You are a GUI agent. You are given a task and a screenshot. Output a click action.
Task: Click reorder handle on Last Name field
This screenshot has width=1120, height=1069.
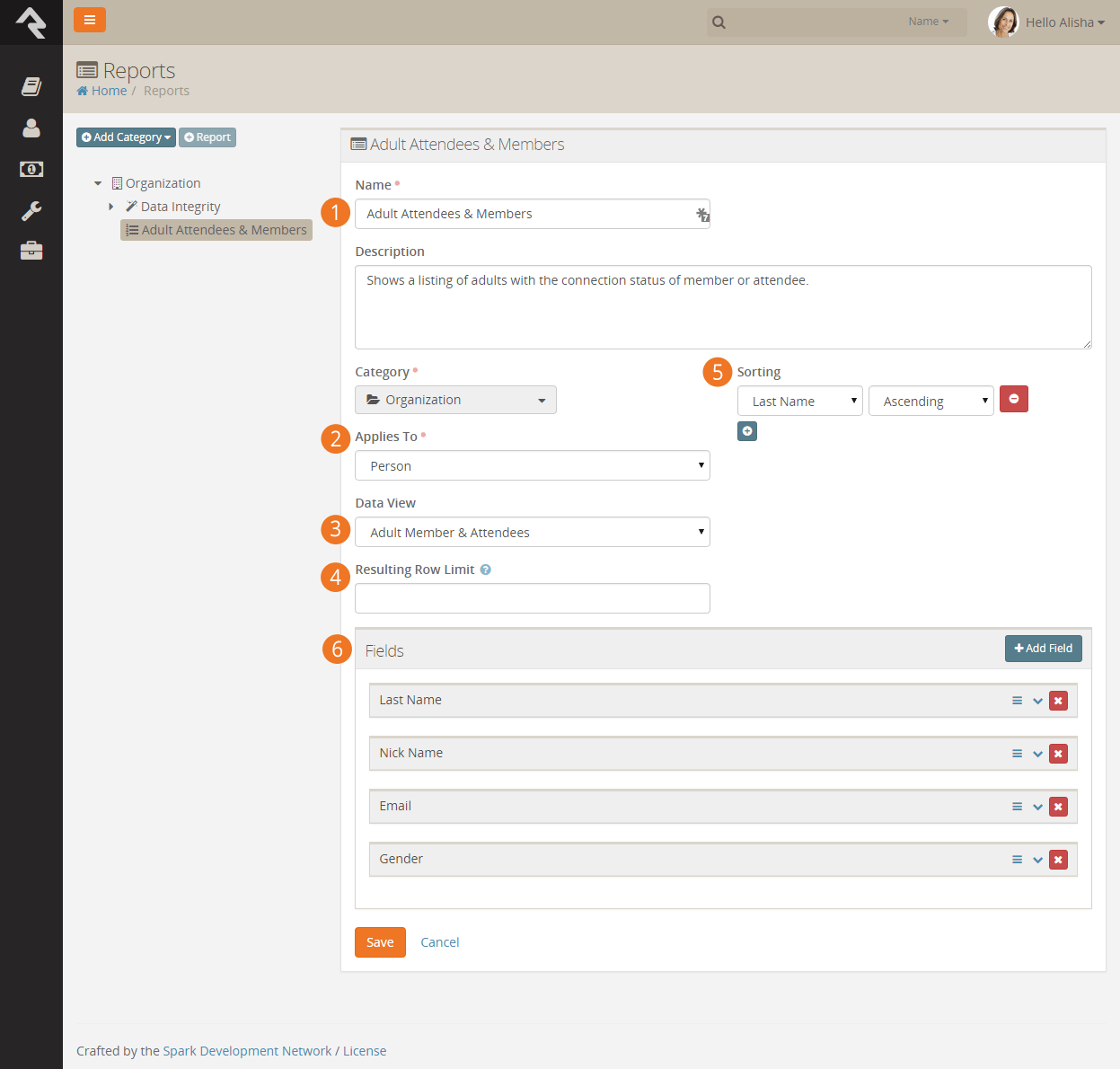(1018, 701)
